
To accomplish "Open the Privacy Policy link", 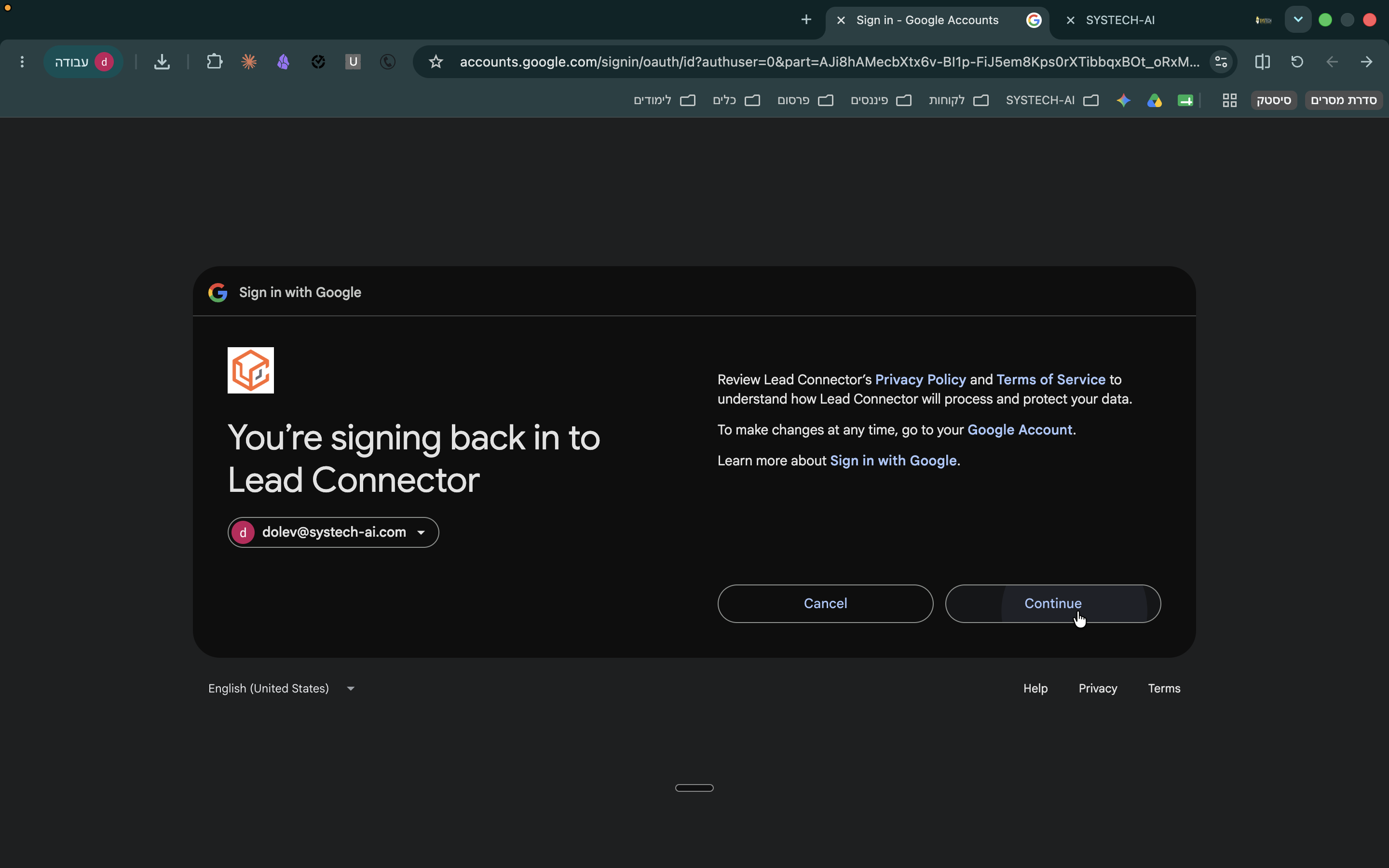I will tap(920, 380).
